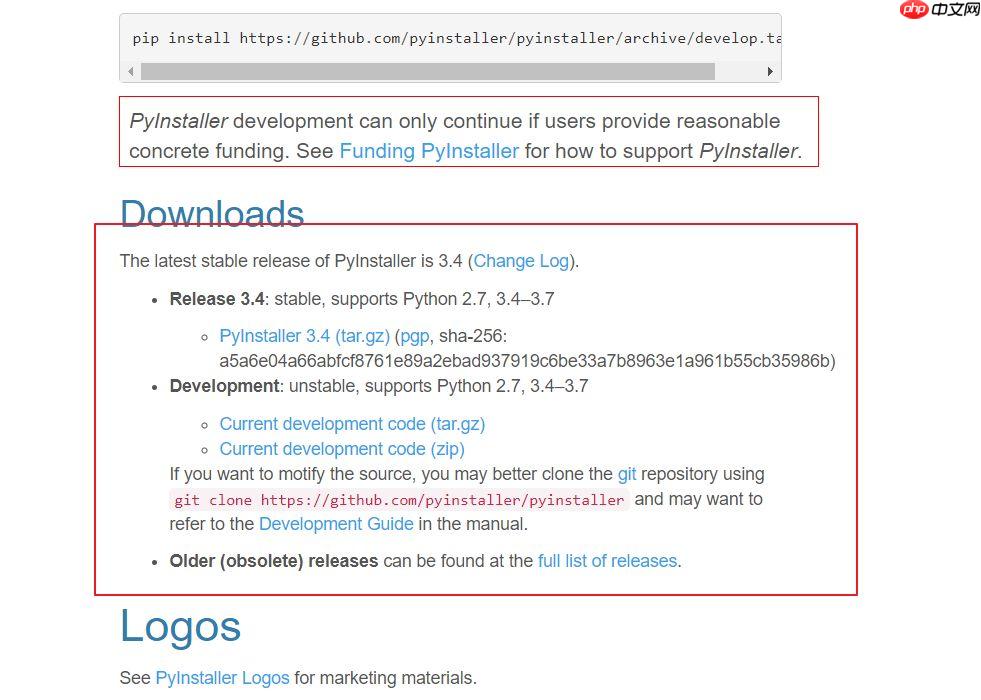This screenshot has height=700, width=981.
Task: Follow the git link
Action: pyautogui.click(x=627, y=474)
